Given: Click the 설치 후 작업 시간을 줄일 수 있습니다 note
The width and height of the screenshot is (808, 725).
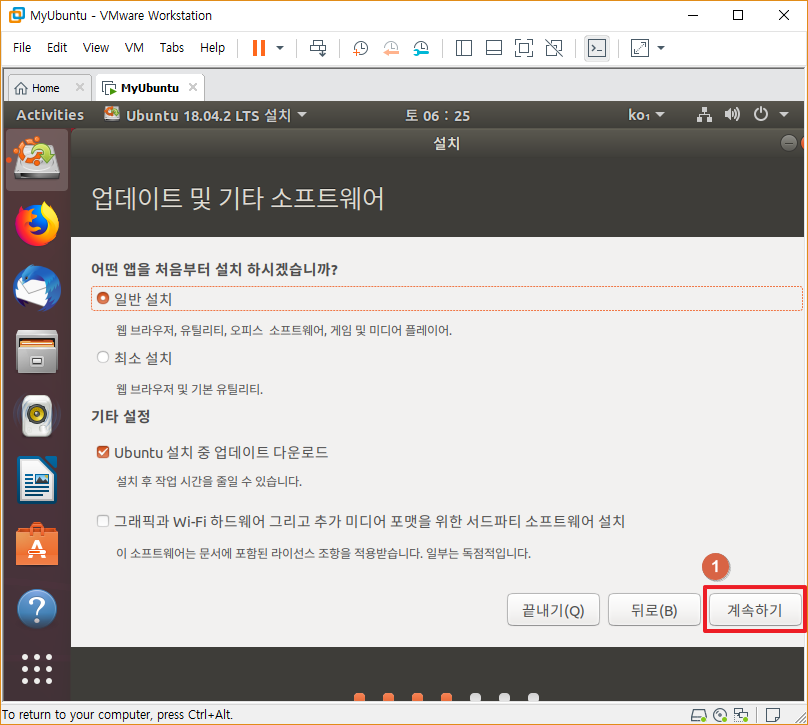Looking at the screenshot, I should [x=209, y=481].
